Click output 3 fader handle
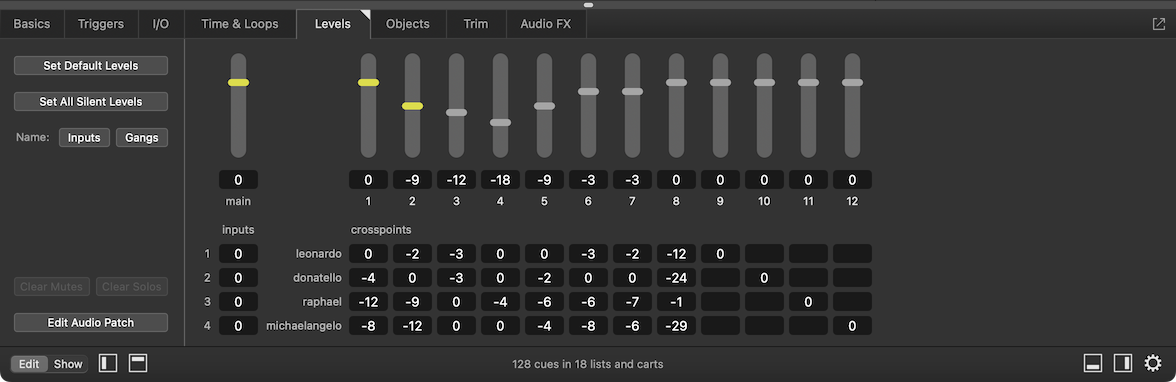Screen dimensions: 1176x382 [x=456, y=113]
